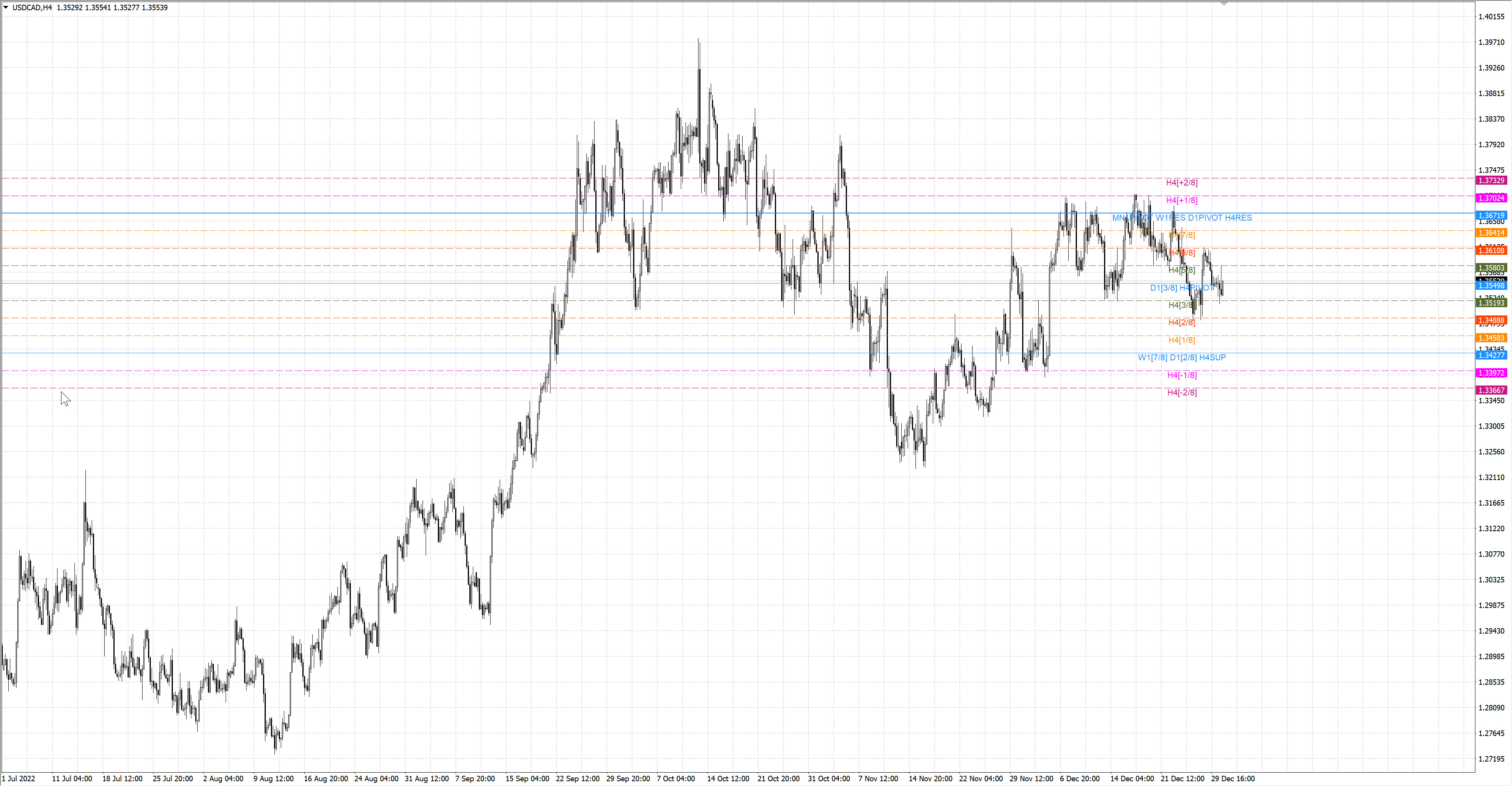Click the 24 Aug 04:00 time label
The width and height of the screenshot is (1512, 786).
click(x=376, y=779)
